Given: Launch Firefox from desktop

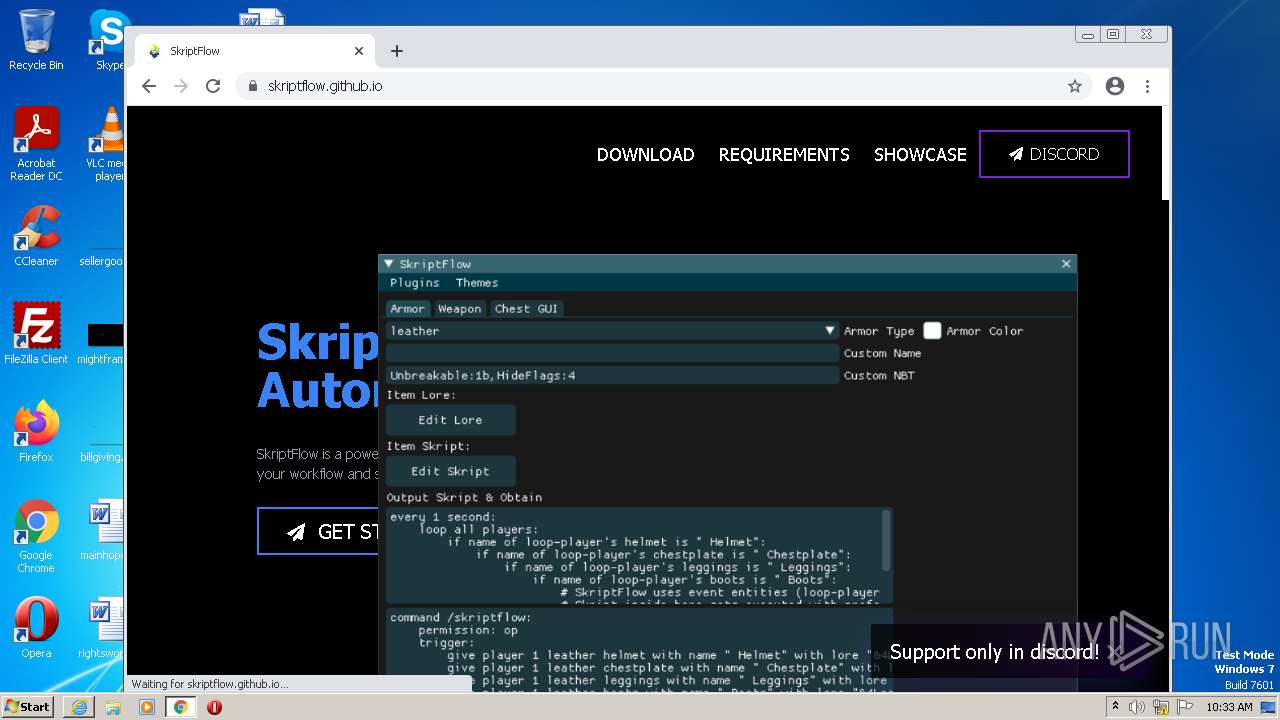Looking at the screenshot, I should pyautogui.click(x=36, y=431).
